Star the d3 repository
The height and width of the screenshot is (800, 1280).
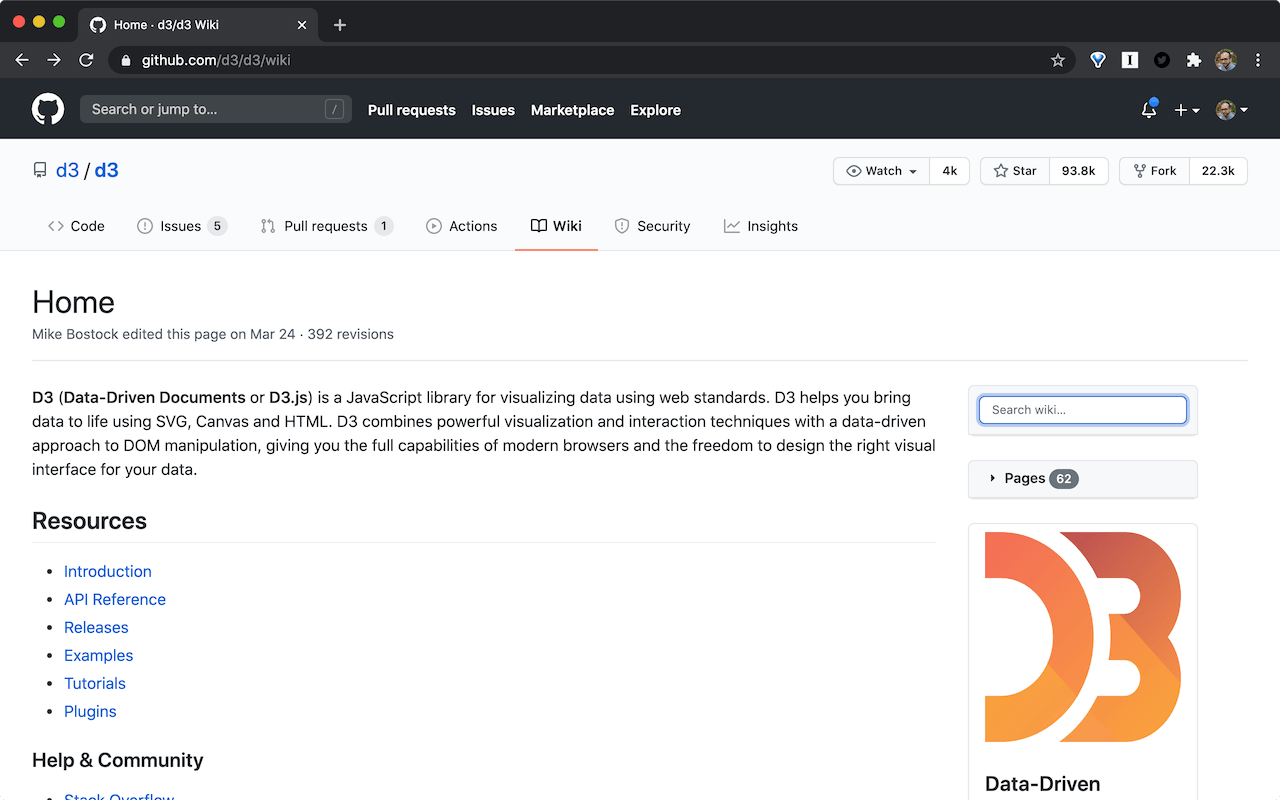click(1014, 170)
